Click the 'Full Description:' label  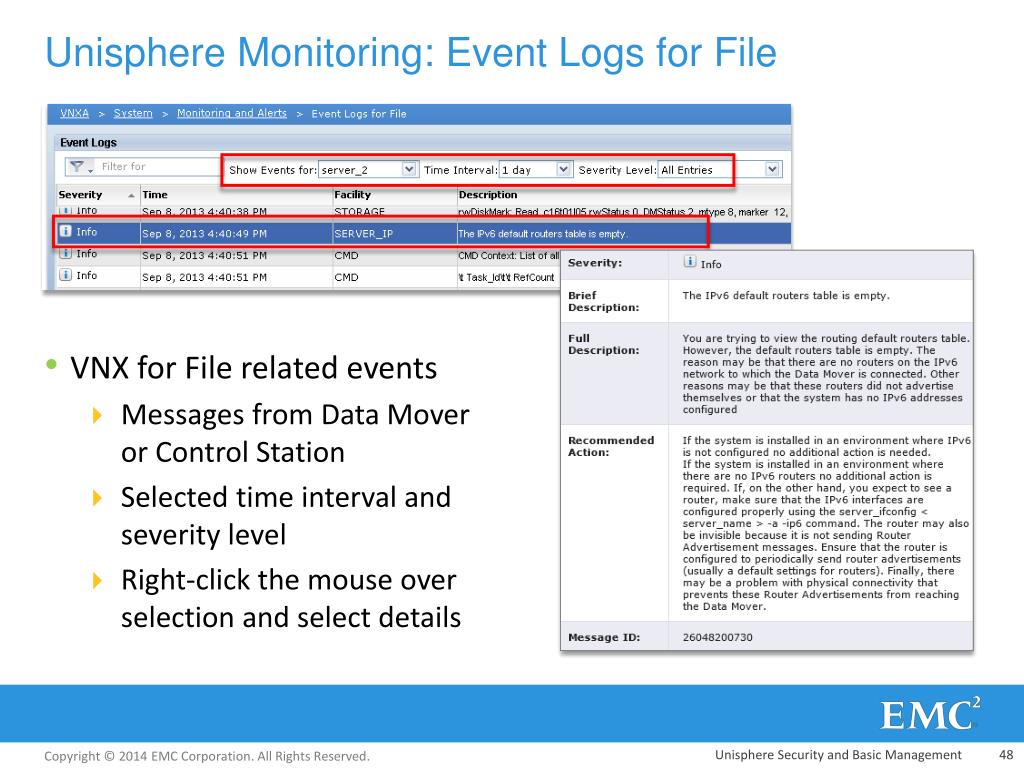pyautogui.click(x=603, y=344)
